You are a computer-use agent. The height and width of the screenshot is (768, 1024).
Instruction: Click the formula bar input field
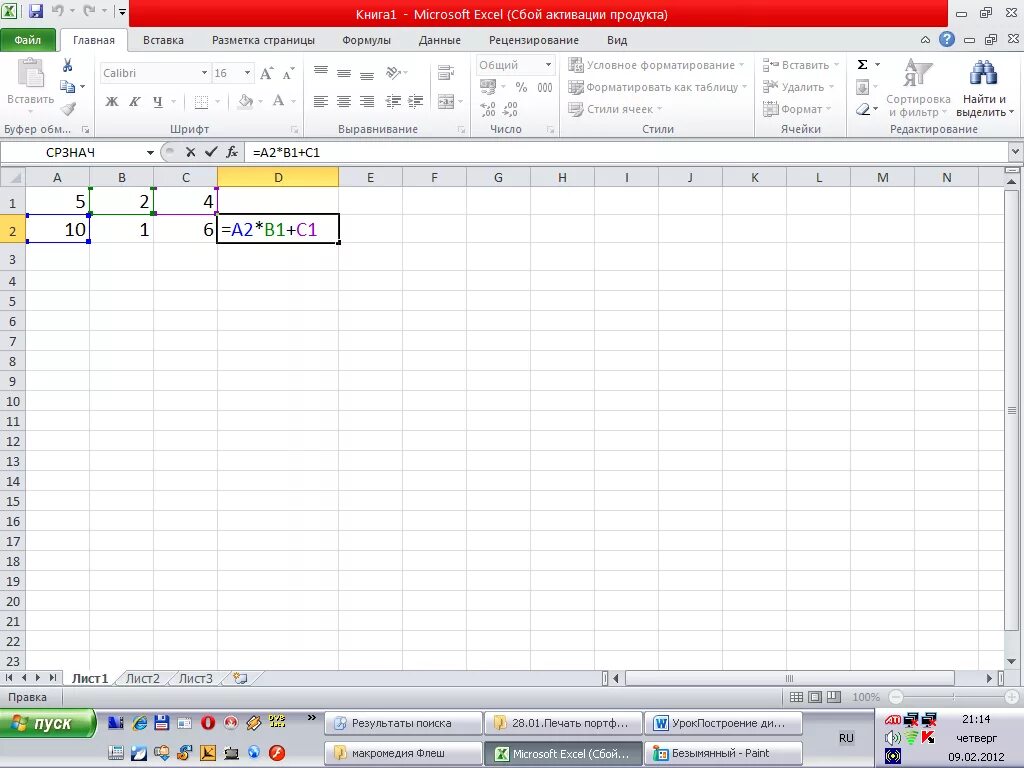(x=627, y=152)
